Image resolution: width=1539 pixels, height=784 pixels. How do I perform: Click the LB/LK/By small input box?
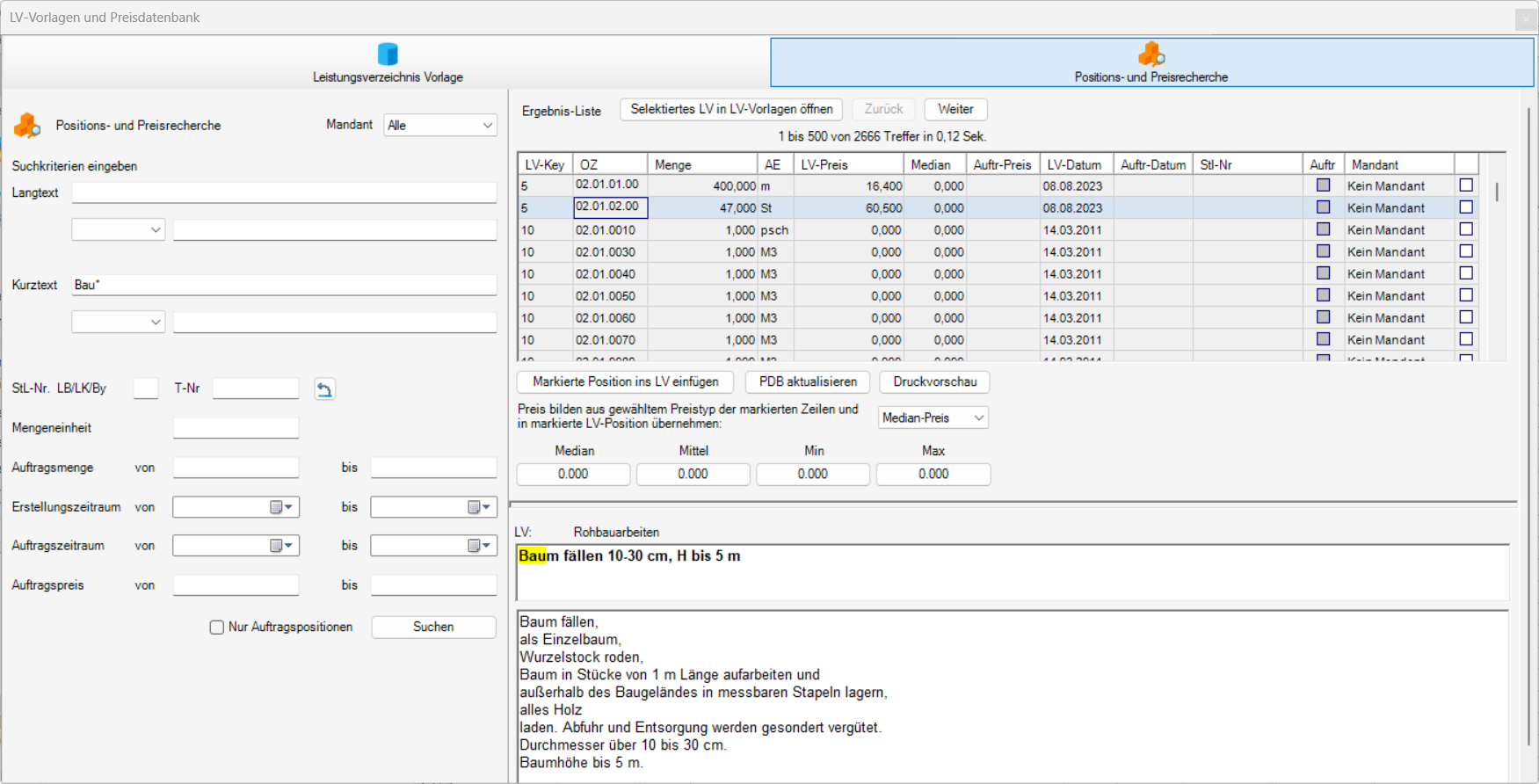(x=146, y=388)
